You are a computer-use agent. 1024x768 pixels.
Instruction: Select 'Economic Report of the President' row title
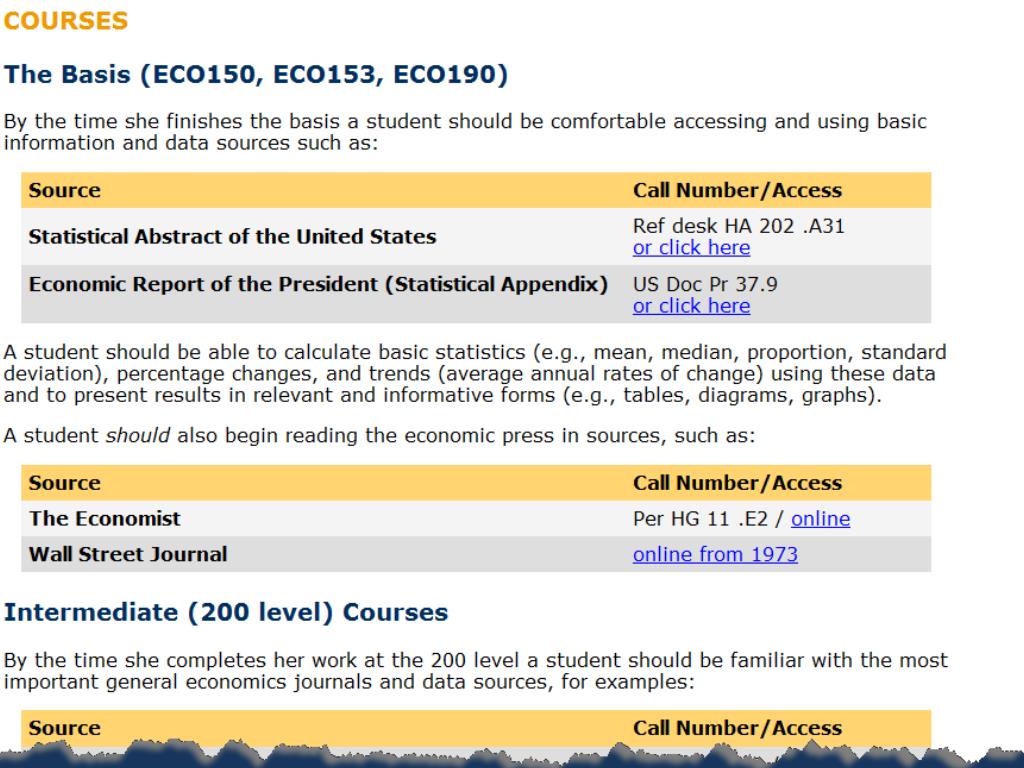(x=318, y=285)
